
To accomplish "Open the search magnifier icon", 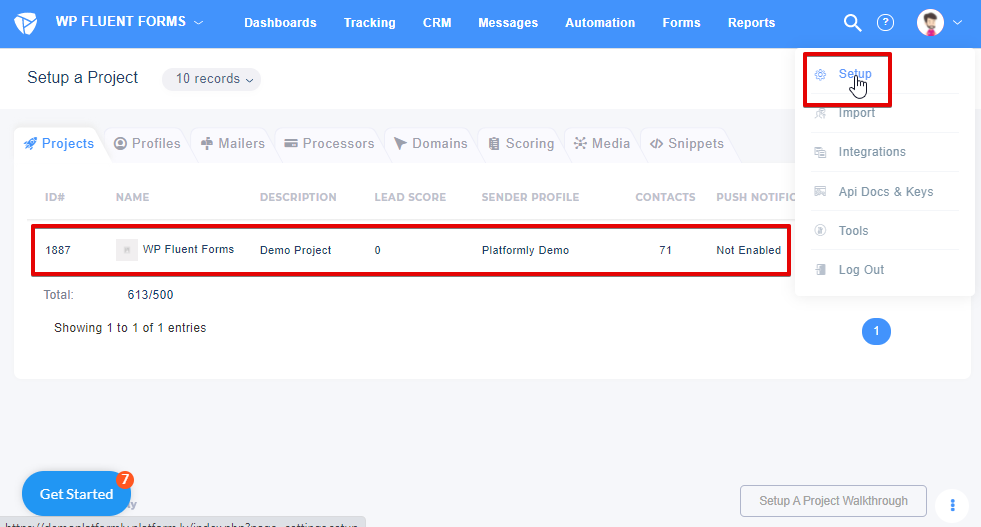I will point(852,23).
